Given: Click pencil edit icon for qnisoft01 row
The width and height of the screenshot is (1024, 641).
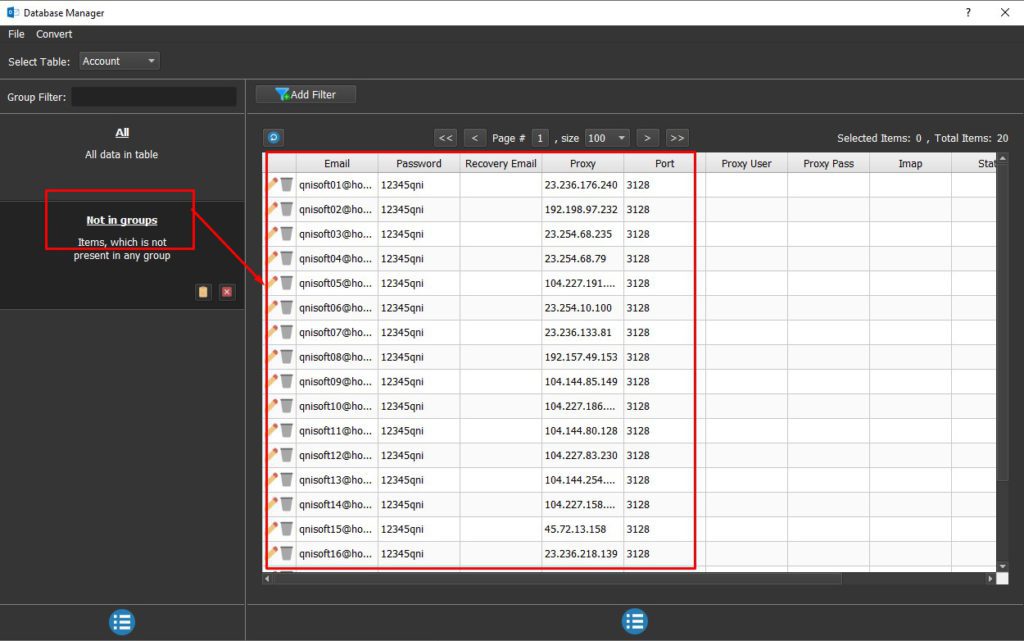Looking at the screenshot, I should click(273, 185).
